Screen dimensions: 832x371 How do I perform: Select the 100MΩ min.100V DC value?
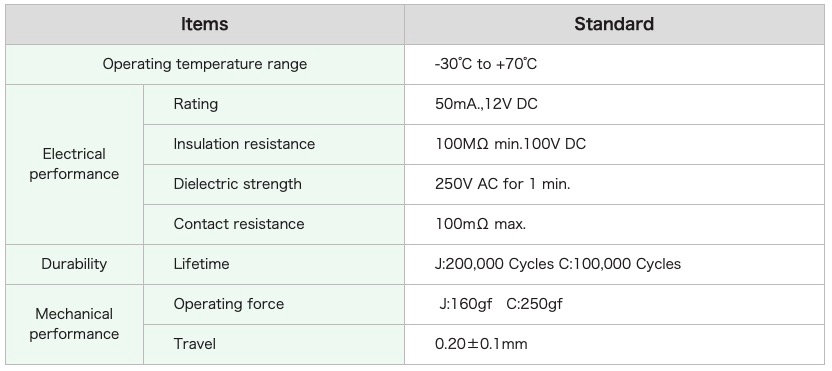510,144
